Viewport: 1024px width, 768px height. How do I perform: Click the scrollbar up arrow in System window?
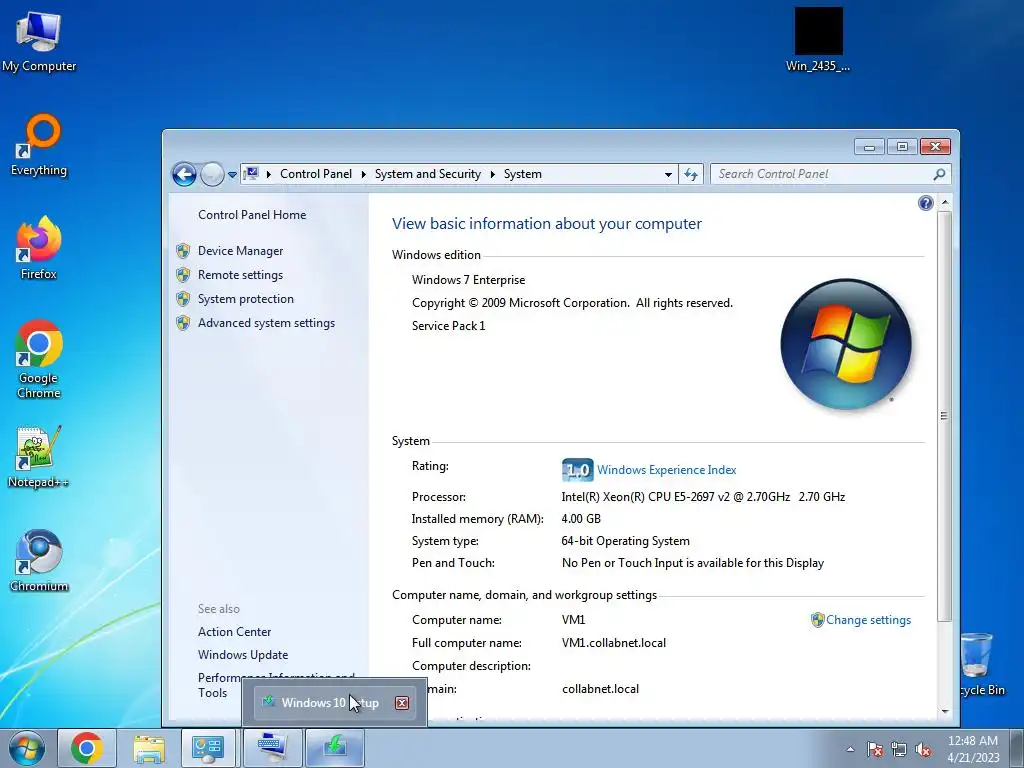tap(944, 203)
